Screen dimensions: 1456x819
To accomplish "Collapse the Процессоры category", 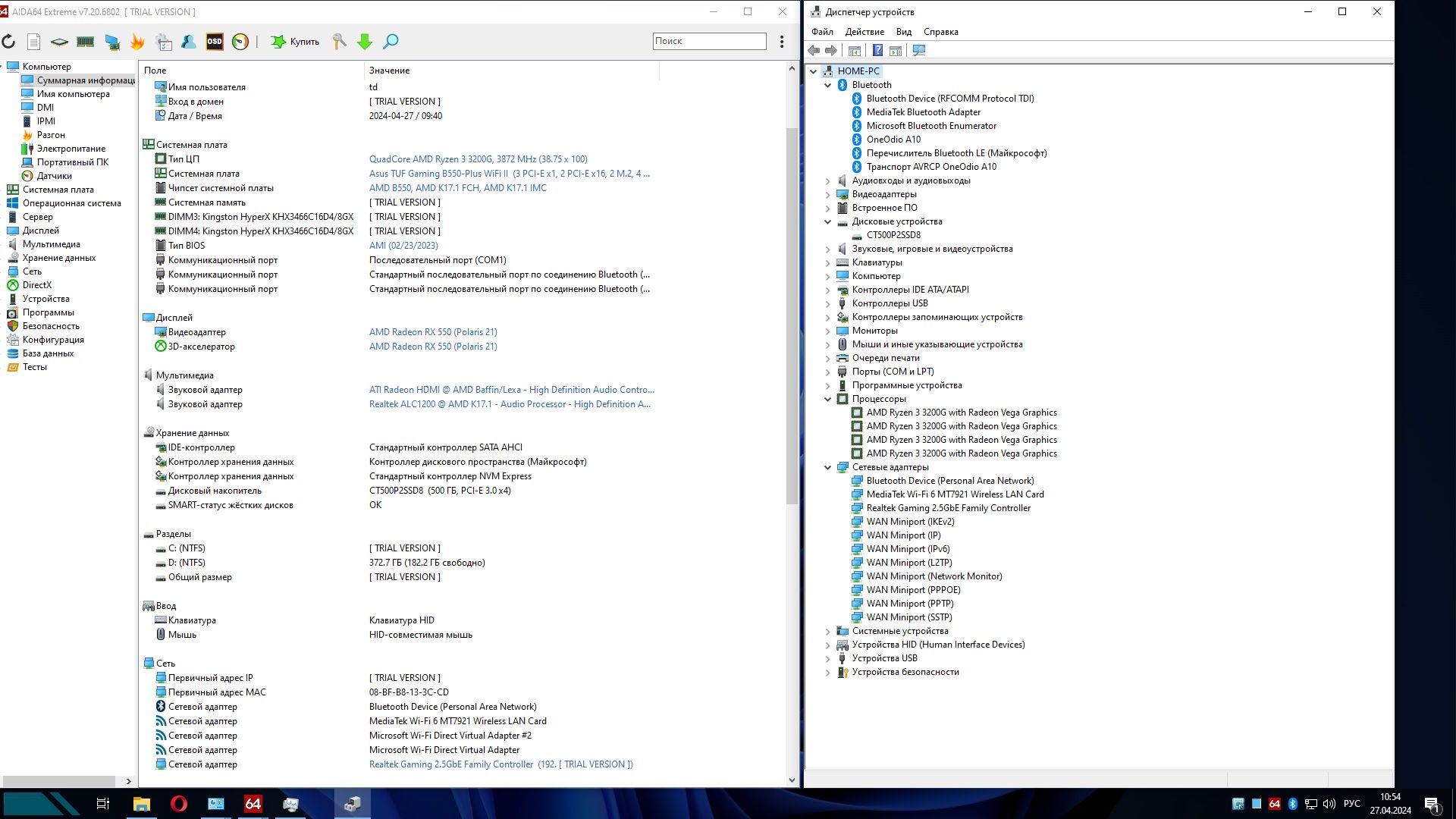I will click(x=828, y=399).
